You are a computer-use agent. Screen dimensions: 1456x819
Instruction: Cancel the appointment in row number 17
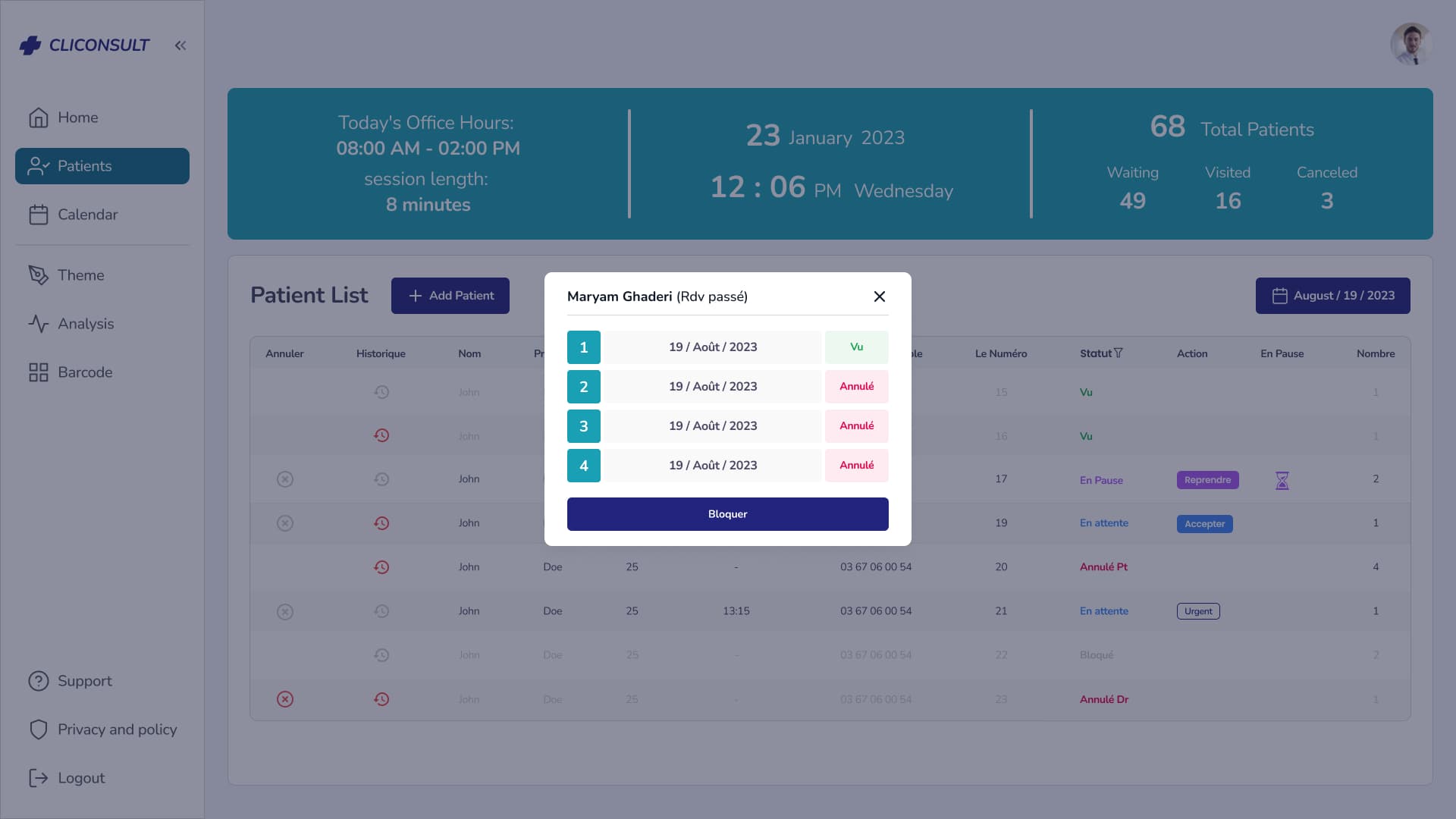(x=285, y=479)
